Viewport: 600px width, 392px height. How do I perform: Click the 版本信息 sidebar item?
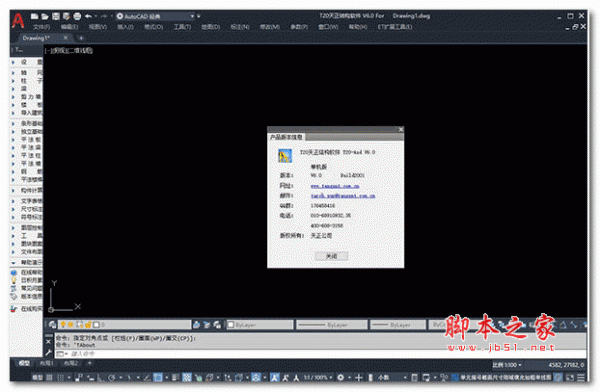tap(26, 296)
